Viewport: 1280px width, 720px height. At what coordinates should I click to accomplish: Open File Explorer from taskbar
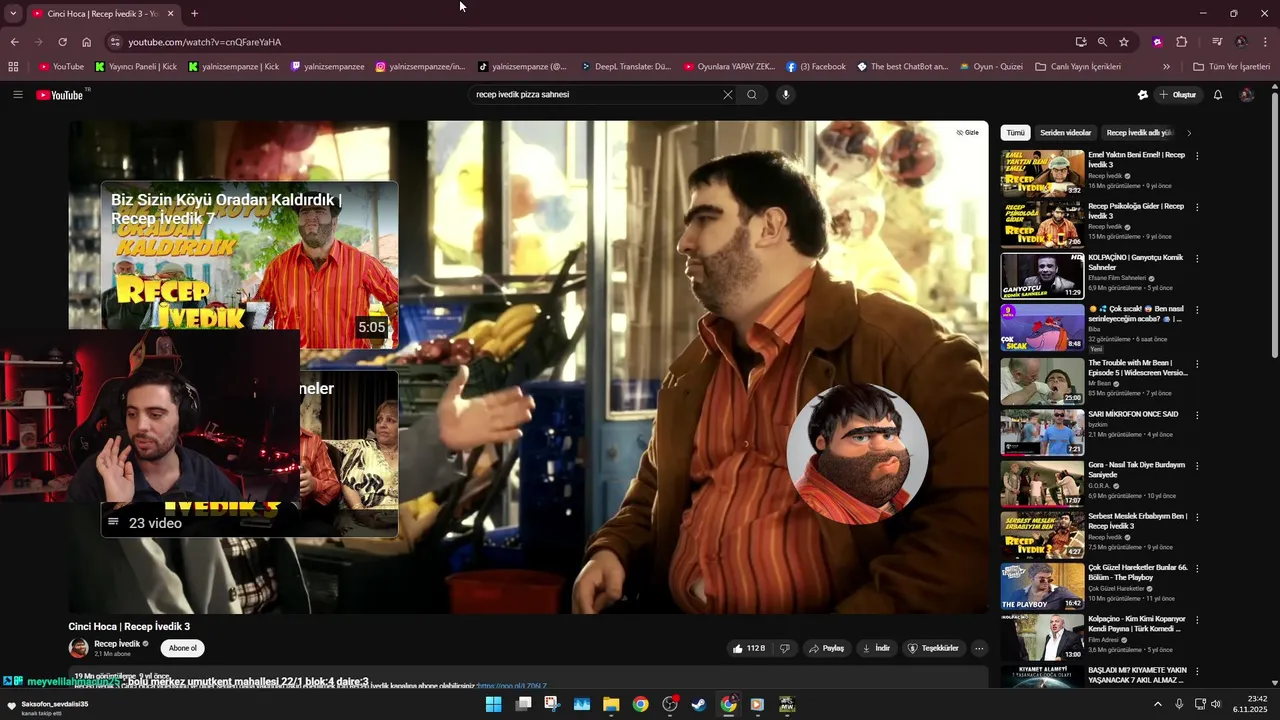[611, 704]
